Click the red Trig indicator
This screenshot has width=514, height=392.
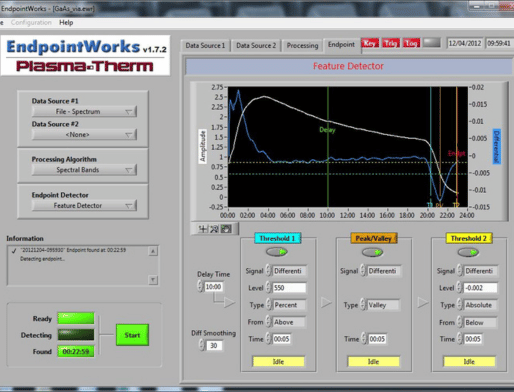click(x=390, y=43)
